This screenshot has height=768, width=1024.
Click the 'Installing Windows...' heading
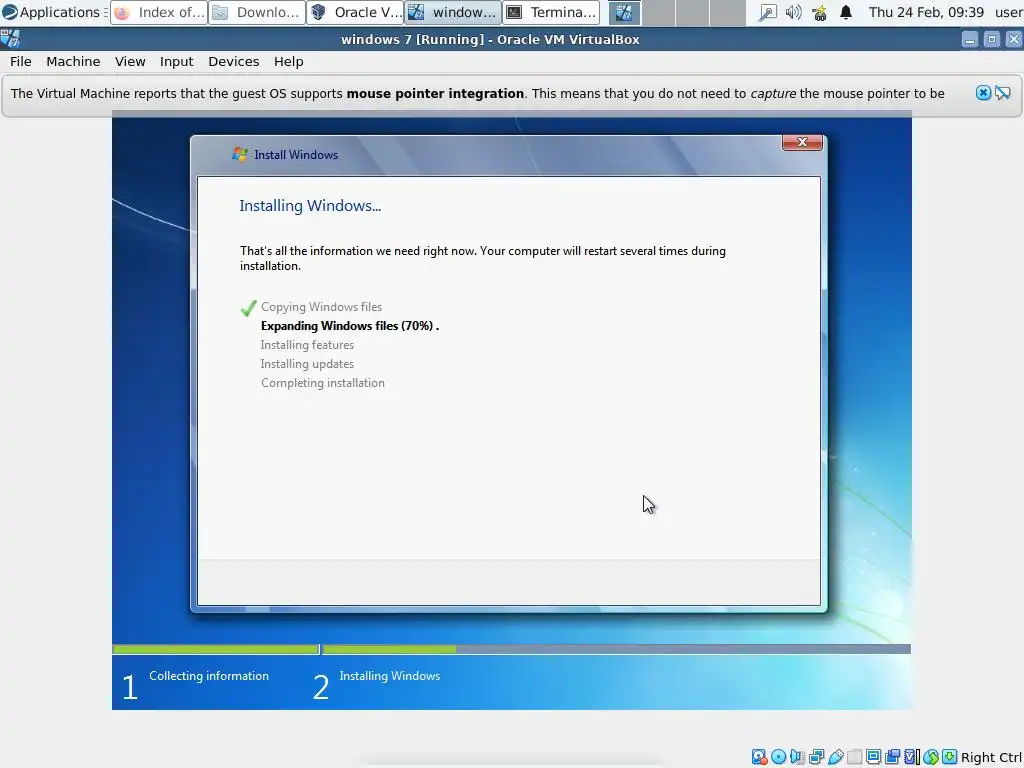pos(310,206)
